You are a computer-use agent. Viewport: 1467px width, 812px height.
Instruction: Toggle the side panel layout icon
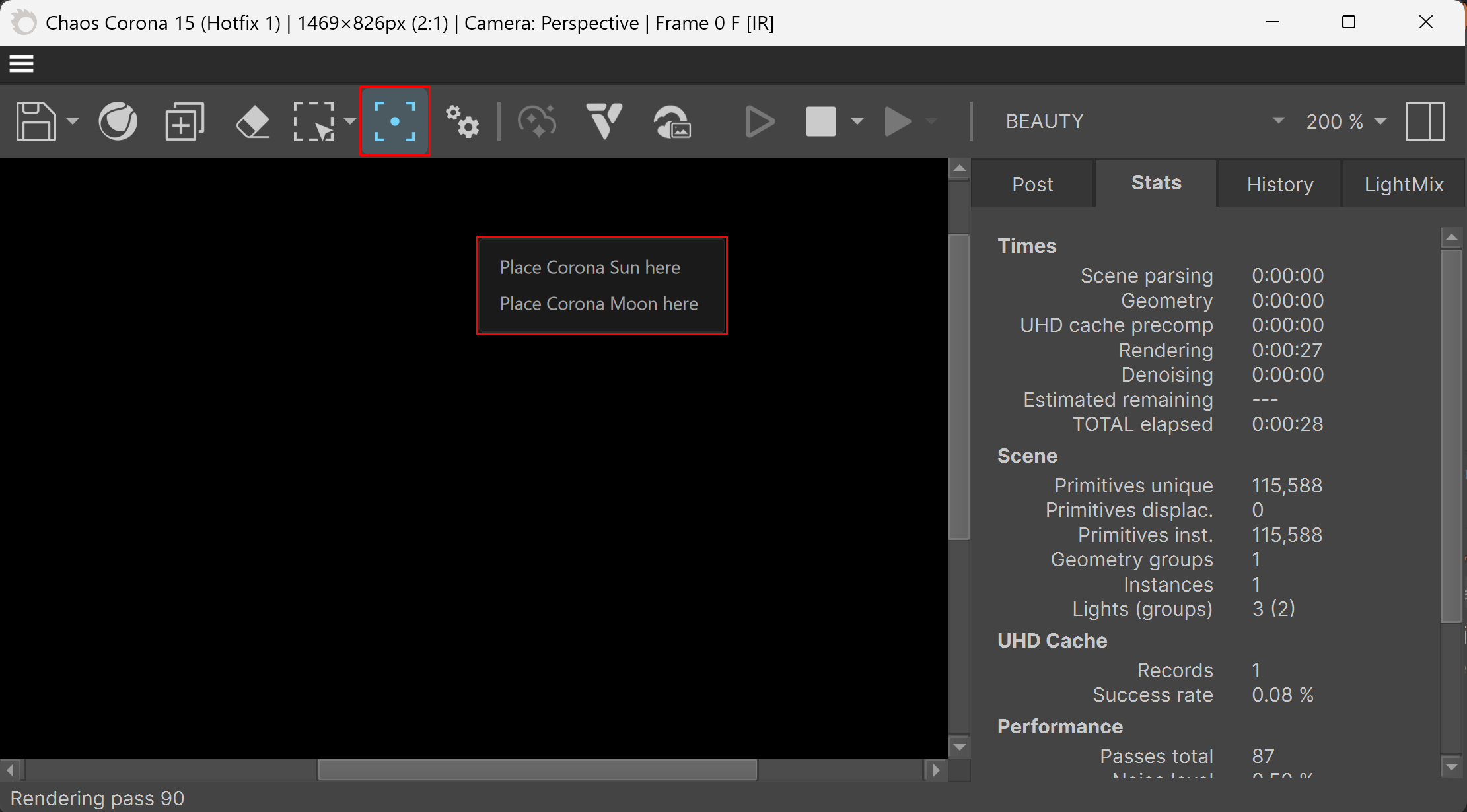pos(1425,121)
